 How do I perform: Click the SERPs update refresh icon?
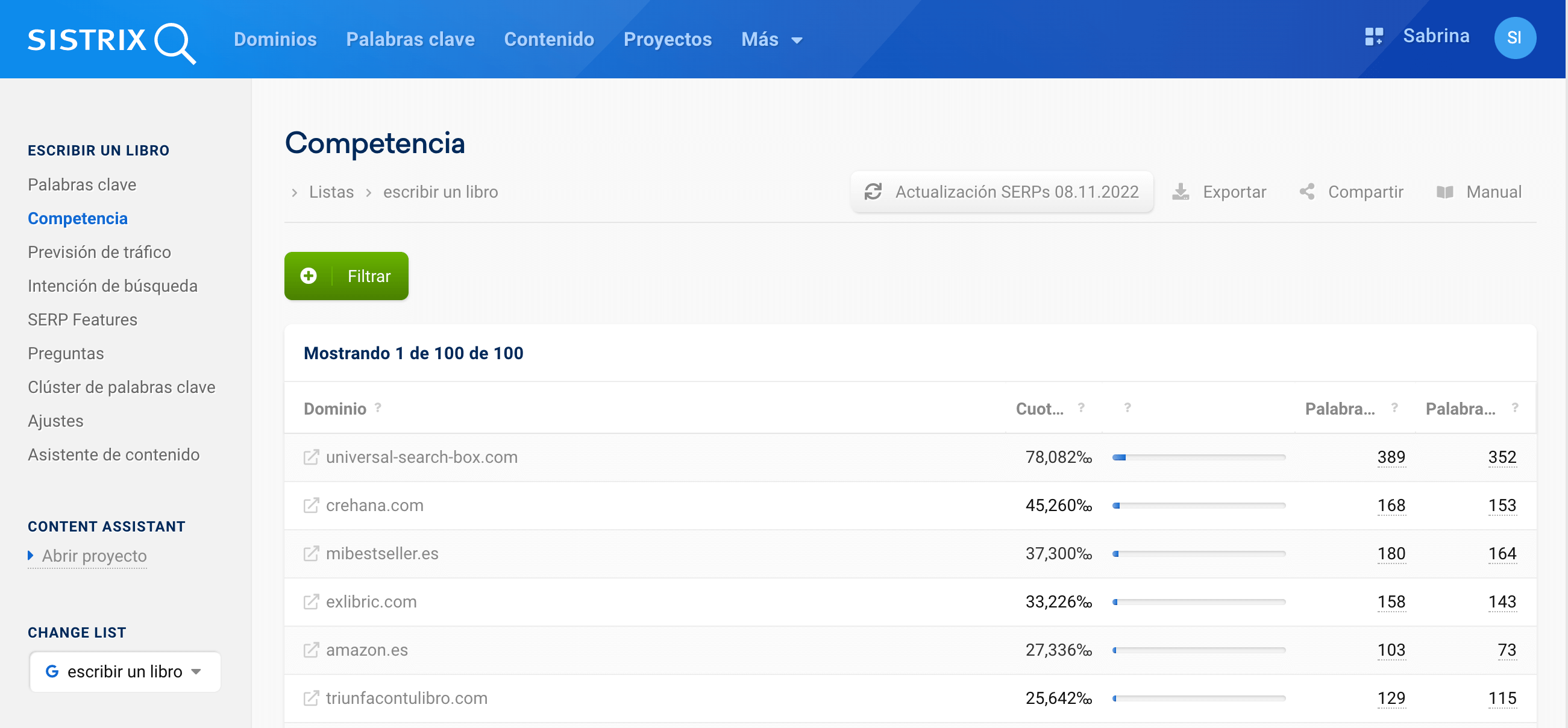[873, 192]
